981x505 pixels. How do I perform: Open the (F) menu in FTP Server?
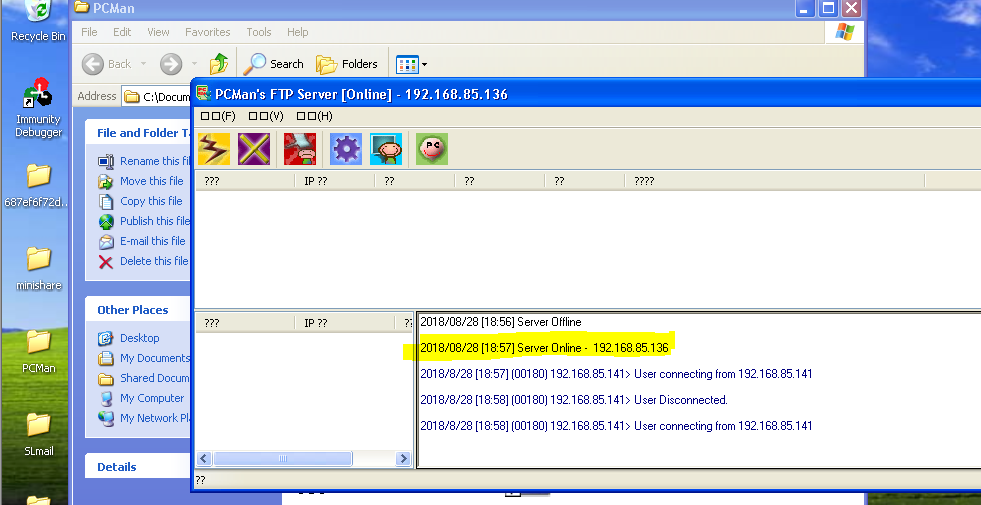(x=218, y=116)
